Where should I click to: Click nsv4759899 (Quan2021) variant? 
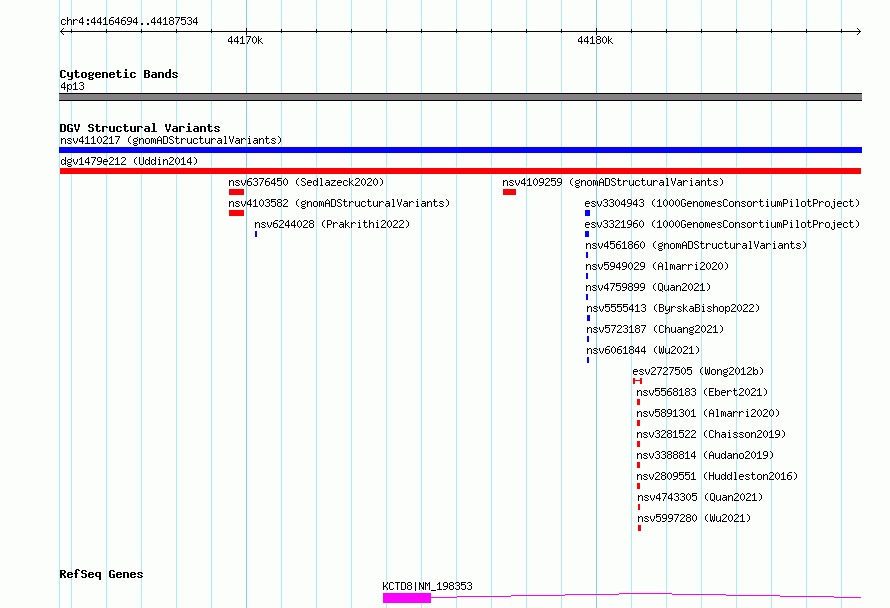648,287
